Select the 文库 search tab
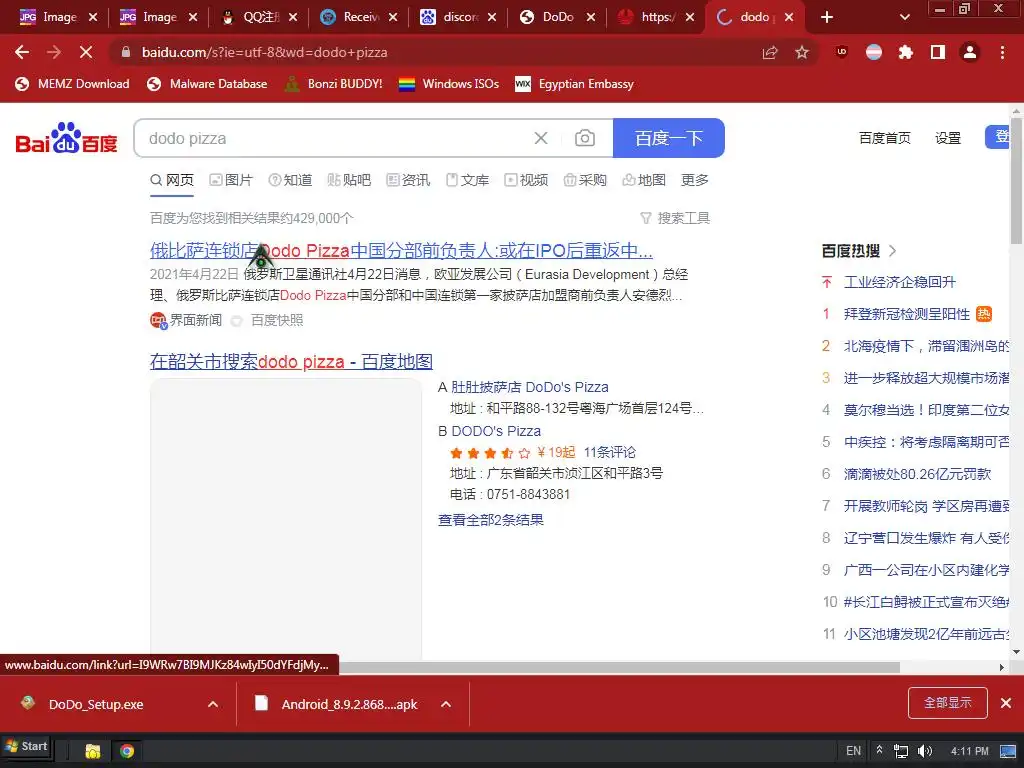This screenshot has width=1024, height=768. (x=468, y=180)
